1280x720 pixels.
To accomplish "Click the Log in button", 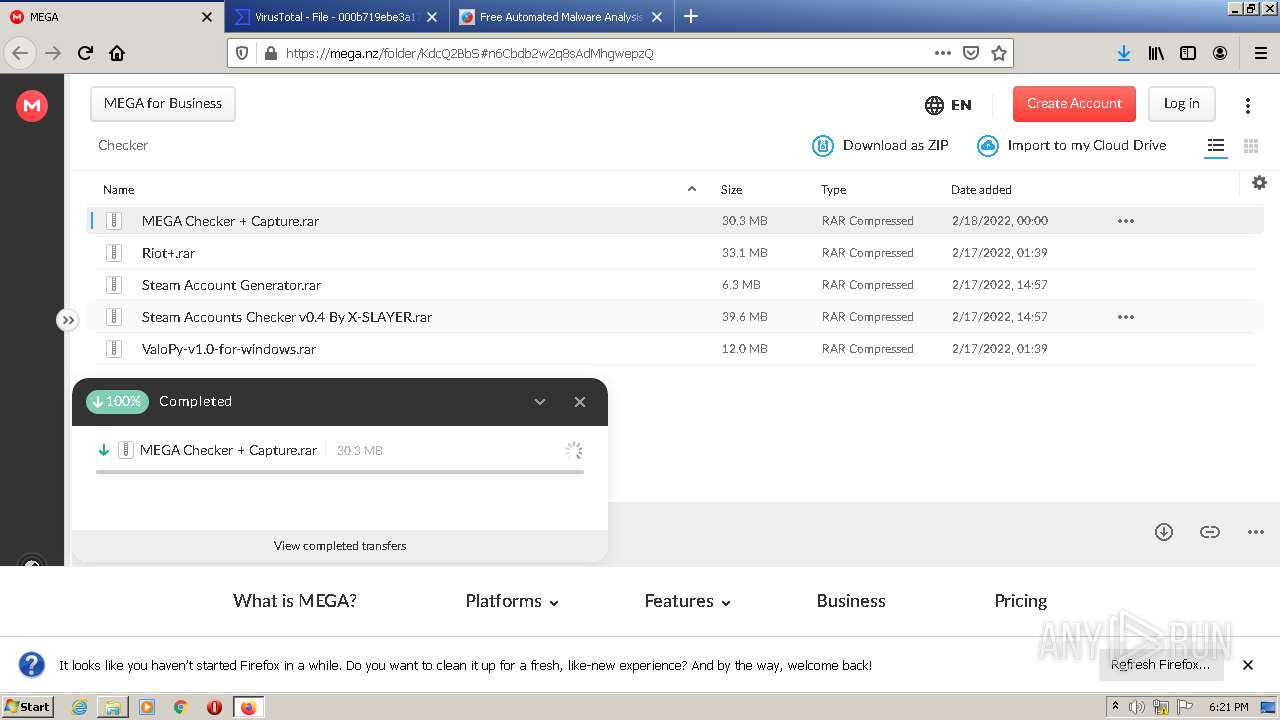I will pos(1181,103).
